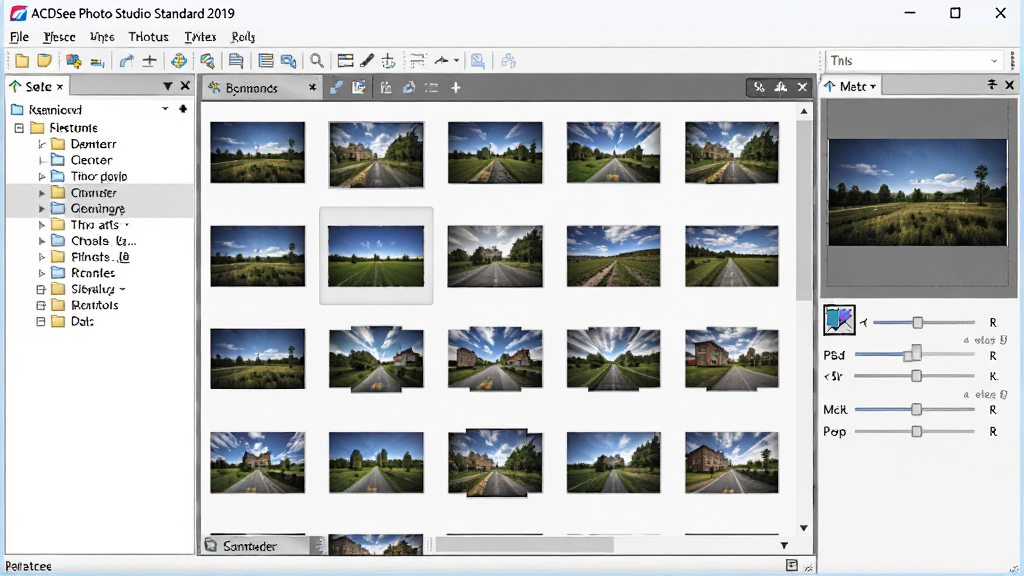Screen dimensions: 1024x576
Task: Click the percent icon in thumbnail header
Action: click(x=759, y=87)
